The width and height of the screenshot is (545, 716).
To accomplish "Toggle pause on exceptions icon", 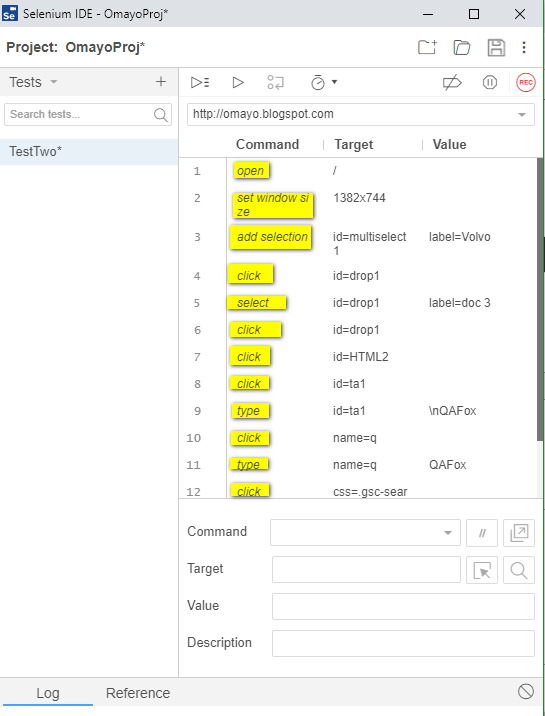I will [x=490, y=82].
